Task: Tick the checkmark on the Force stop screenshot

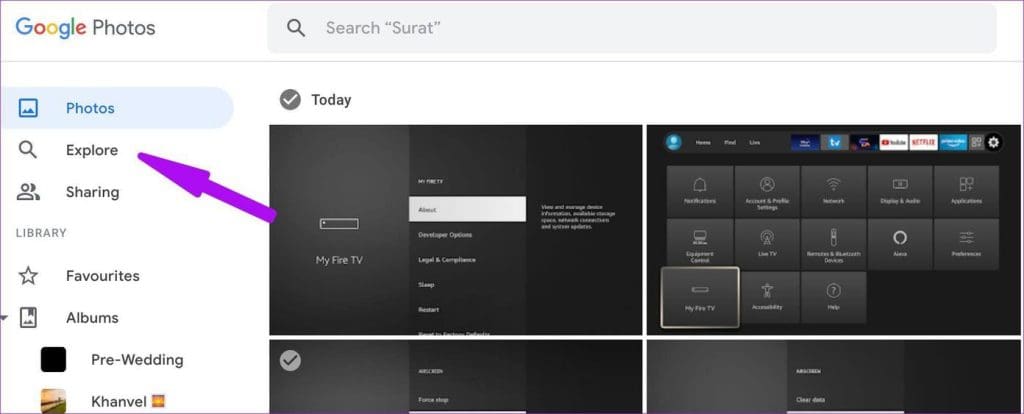Action: point(290,360)
